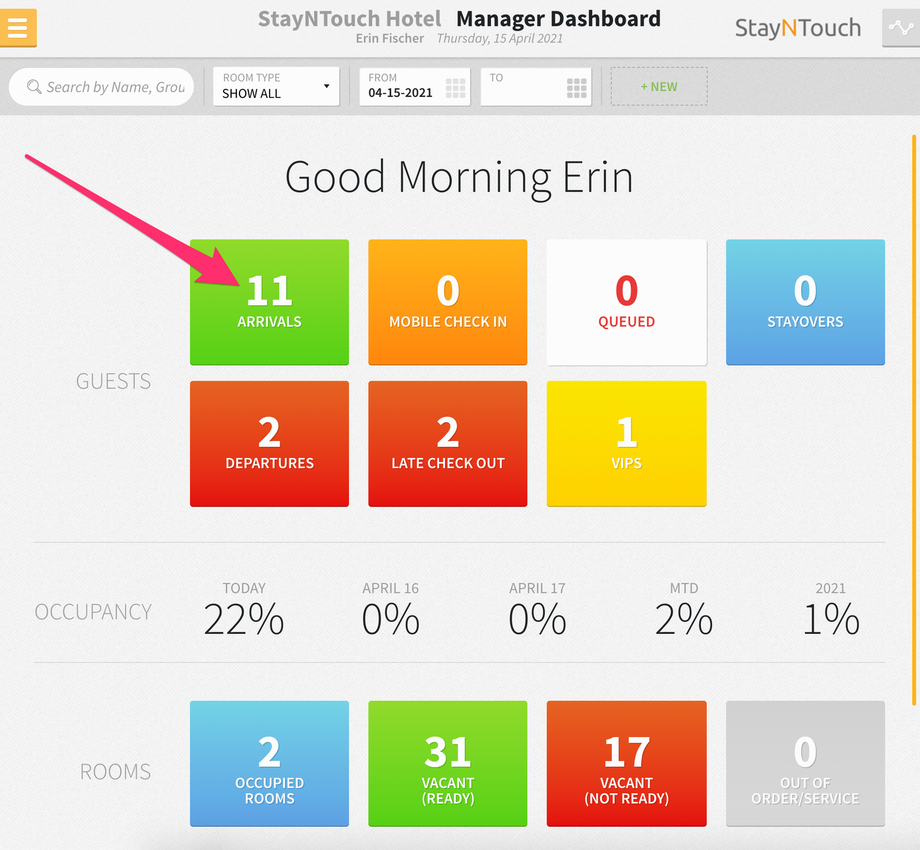
Task: Open the Mobile Check In tile
Action: (448, 302)
